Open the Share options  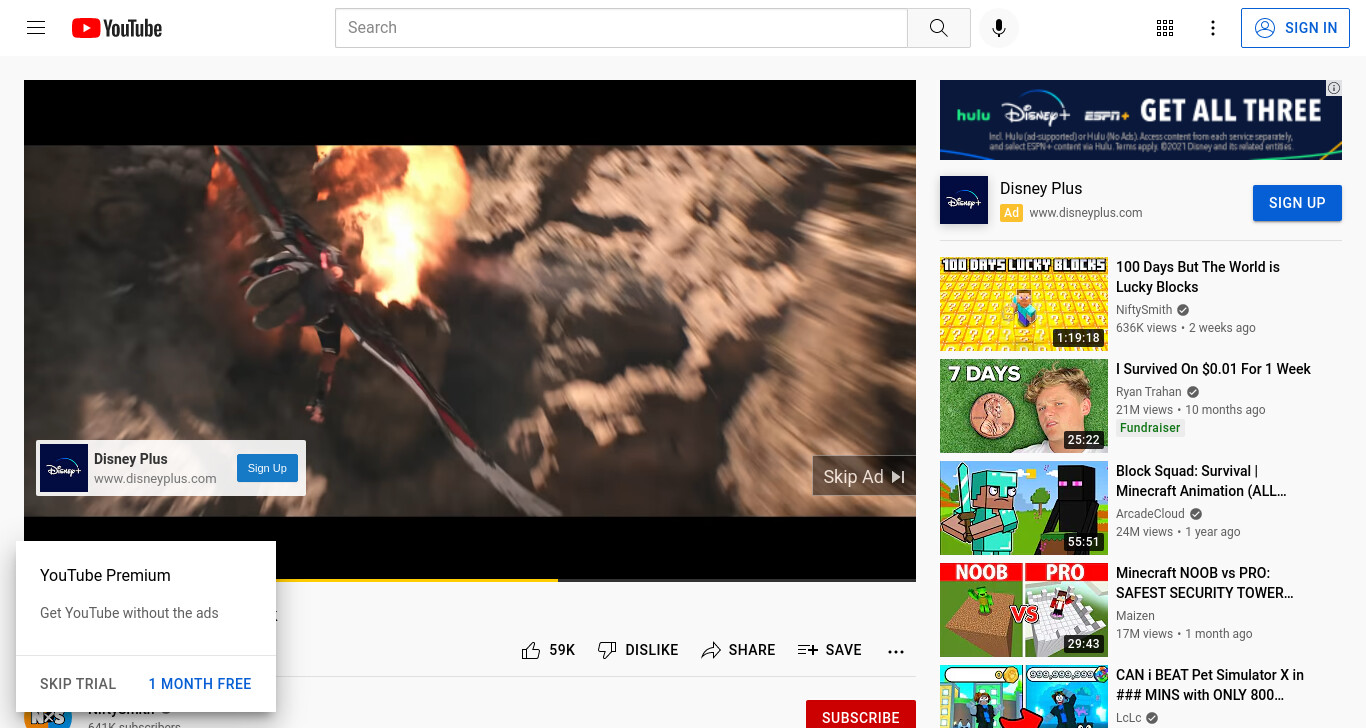point(738,650)
